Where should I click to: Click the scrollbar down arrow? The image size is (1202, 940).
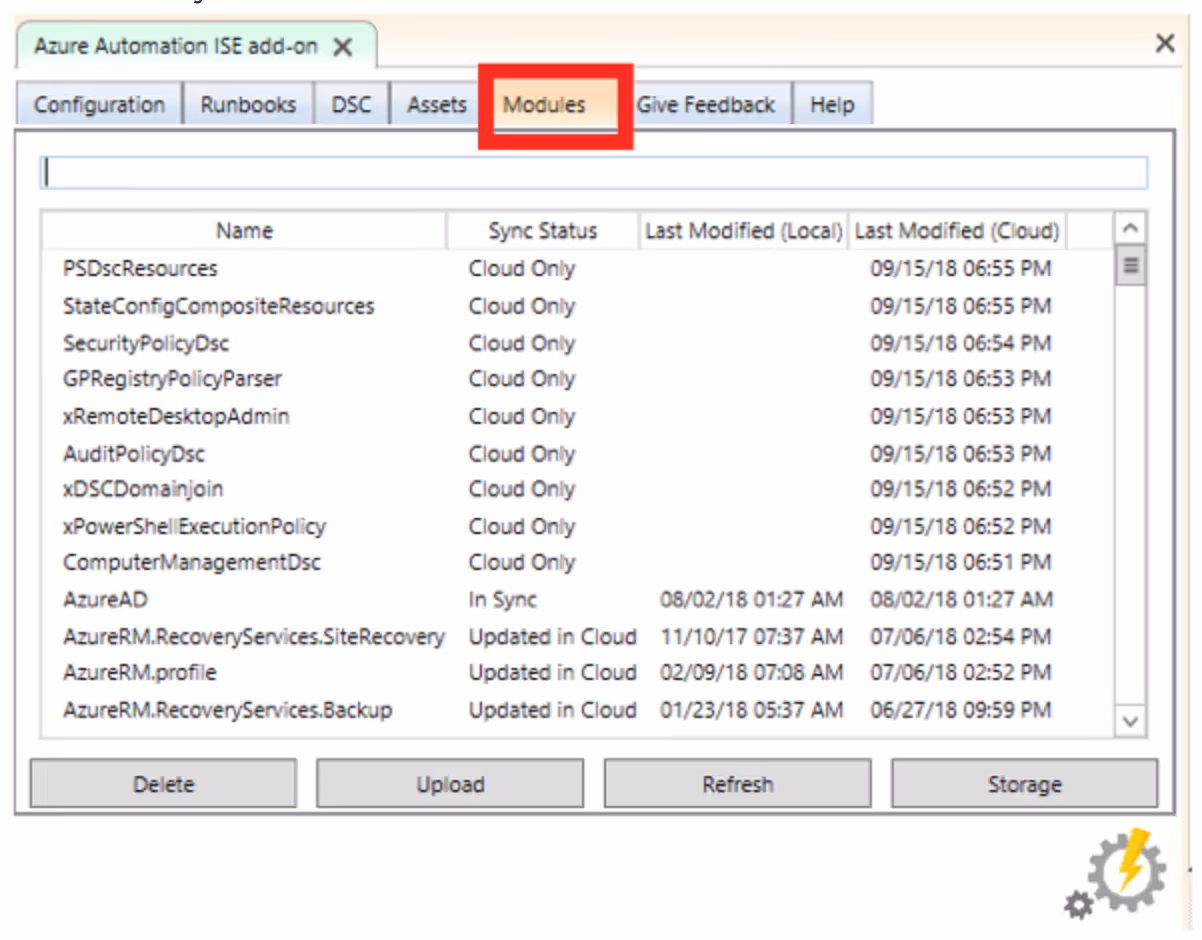[x=1131, y=720]
